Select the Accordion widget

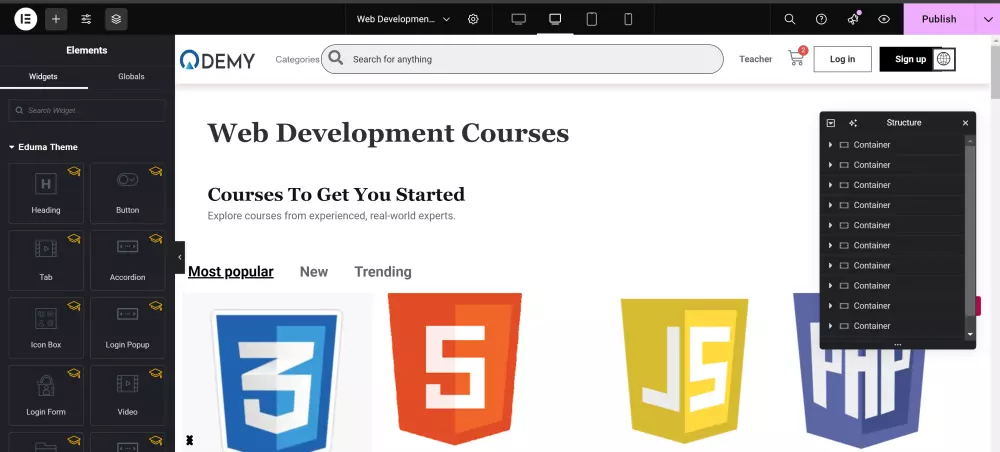tap(128, 260)
